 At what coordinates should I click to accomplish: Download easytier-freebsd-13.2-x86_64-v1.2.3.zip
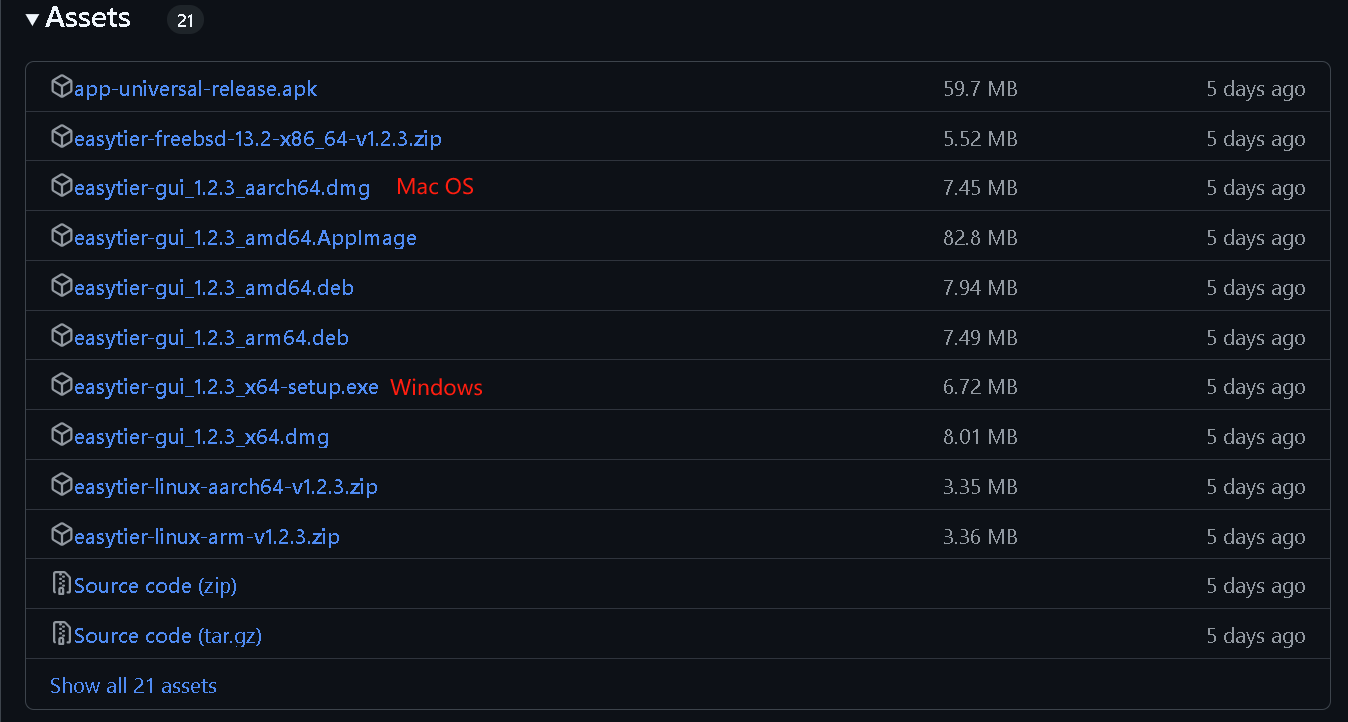pyautogui.click(x=258, y=139)
